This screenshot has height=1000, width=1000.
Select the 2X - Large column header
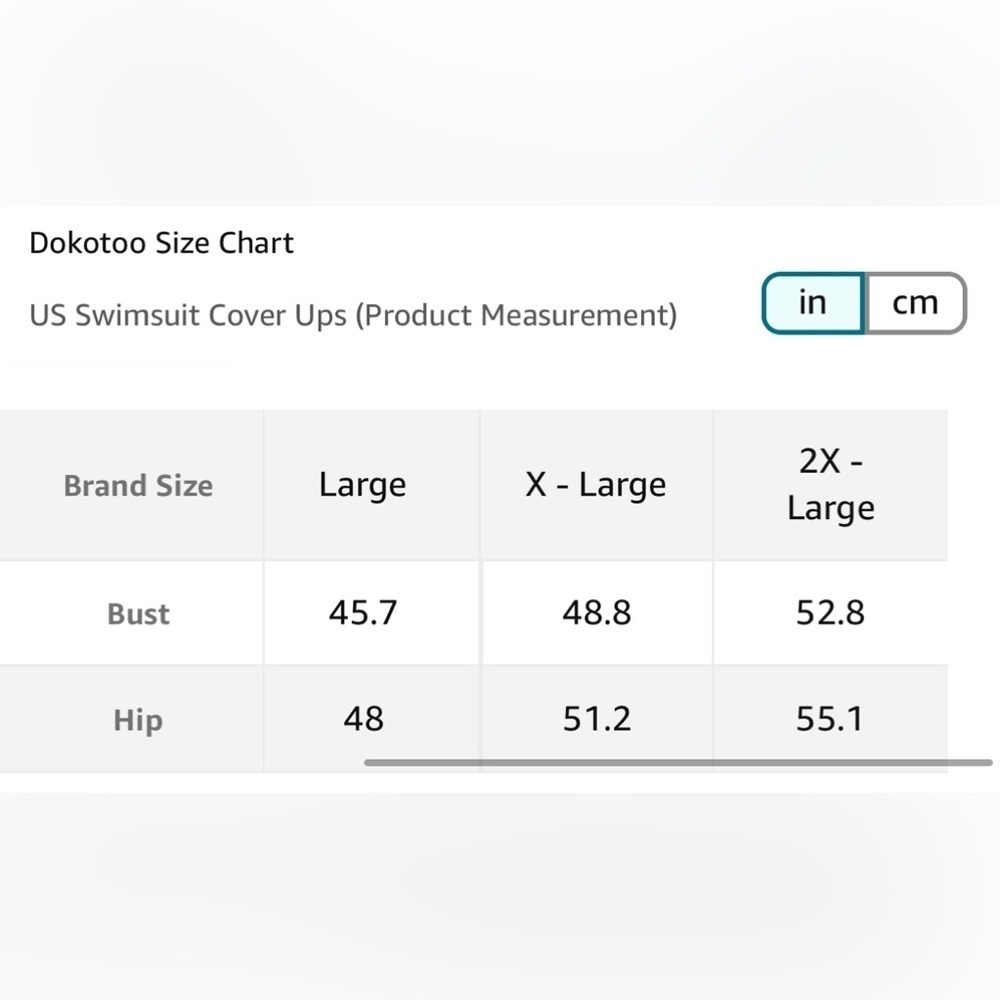(x=830, y=485)
